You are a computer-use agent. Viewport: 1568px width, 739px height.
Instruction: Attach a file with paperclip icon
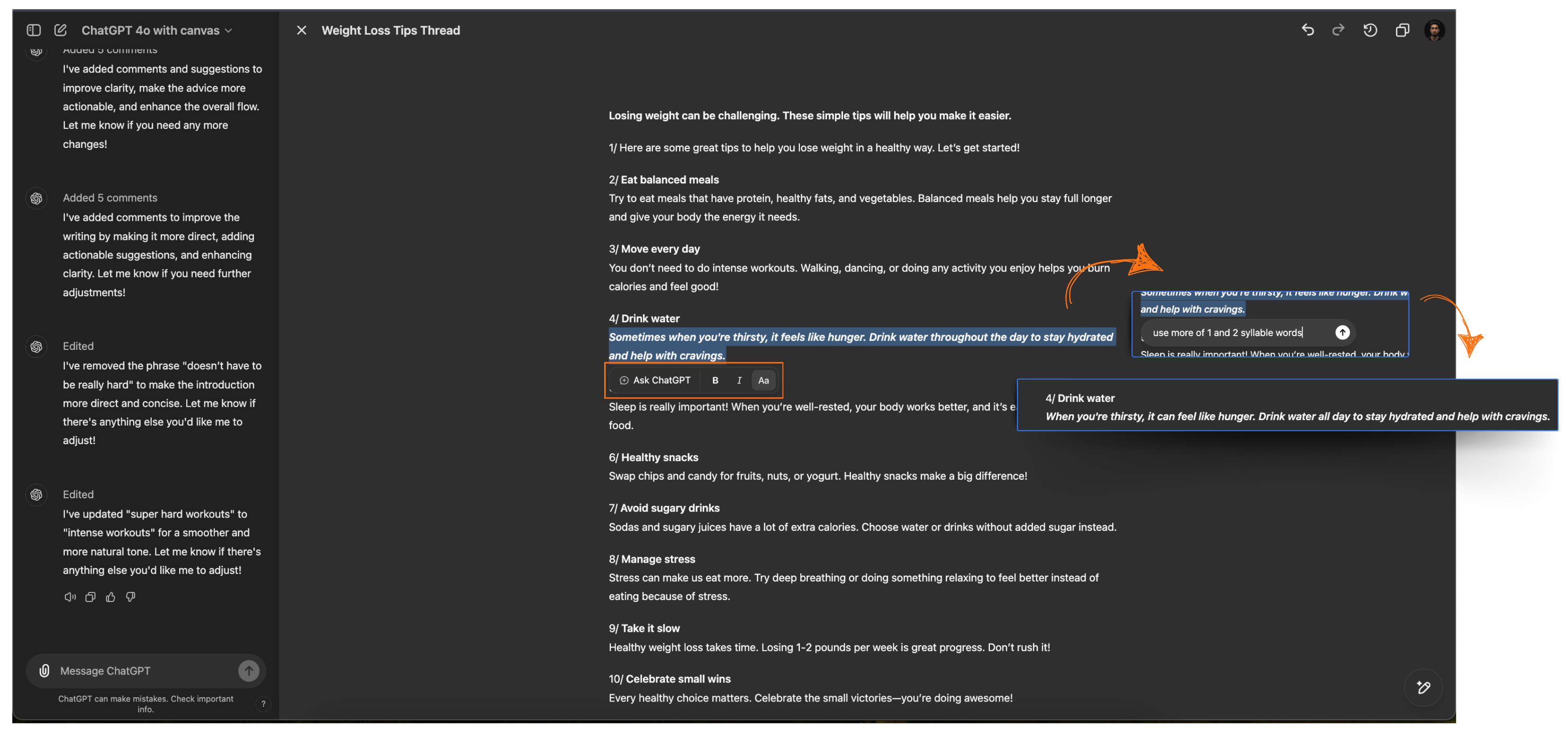[x=45, y=670]
